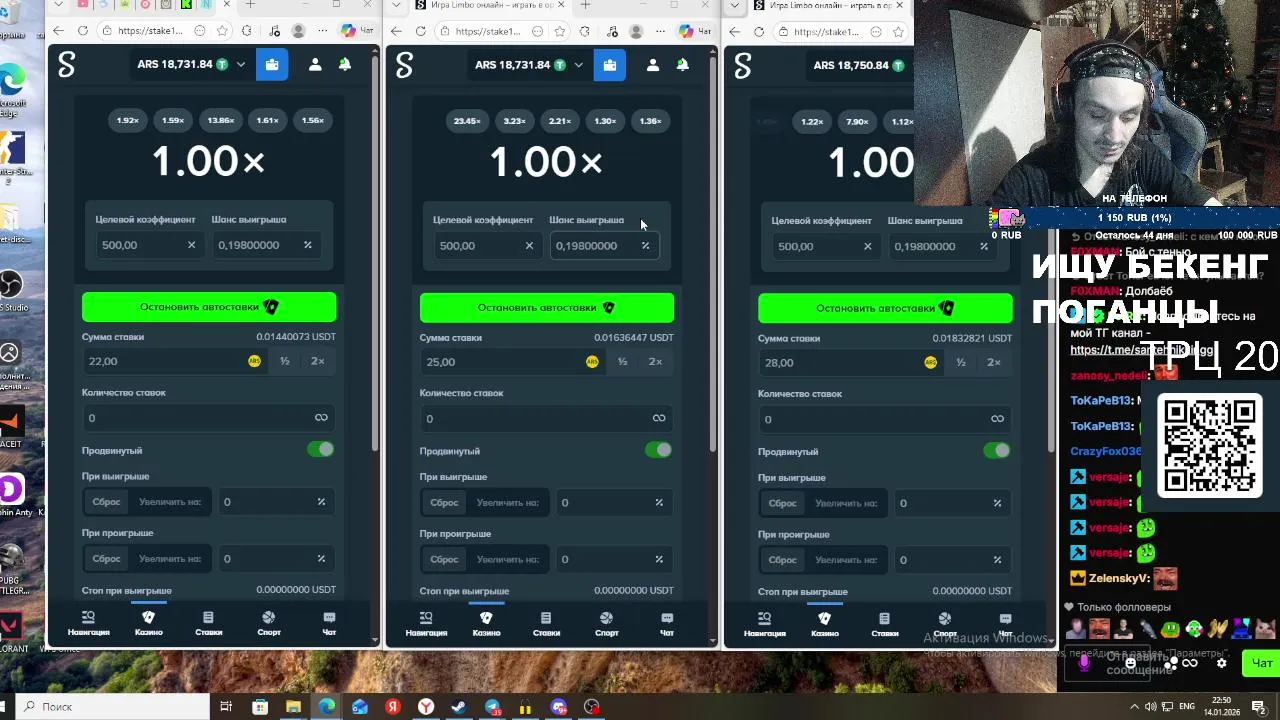Open Навигация in the 22,00-bet window
Viewport: 1280px width, 720px height.
coord(88,623)
